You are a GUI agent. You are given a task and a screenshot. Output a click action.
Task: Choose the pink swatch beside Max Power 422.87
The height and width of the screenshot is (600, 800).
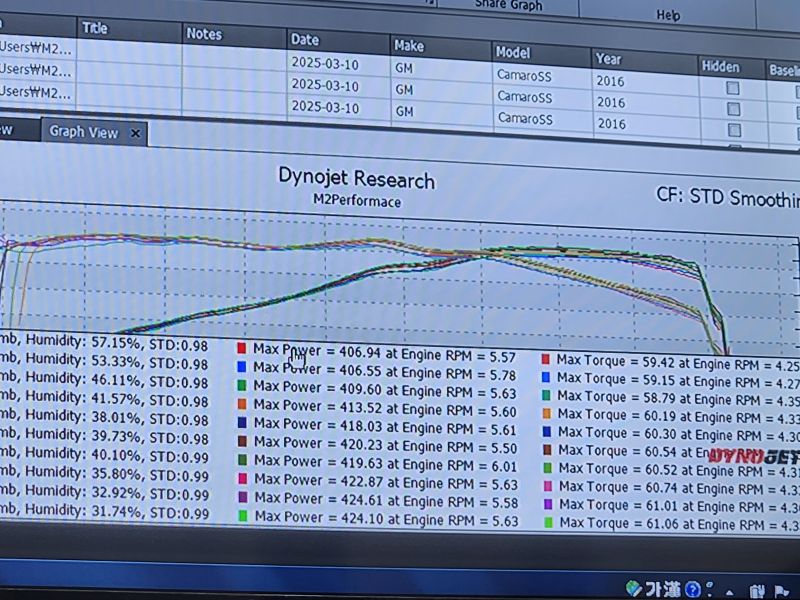(243, 479)
